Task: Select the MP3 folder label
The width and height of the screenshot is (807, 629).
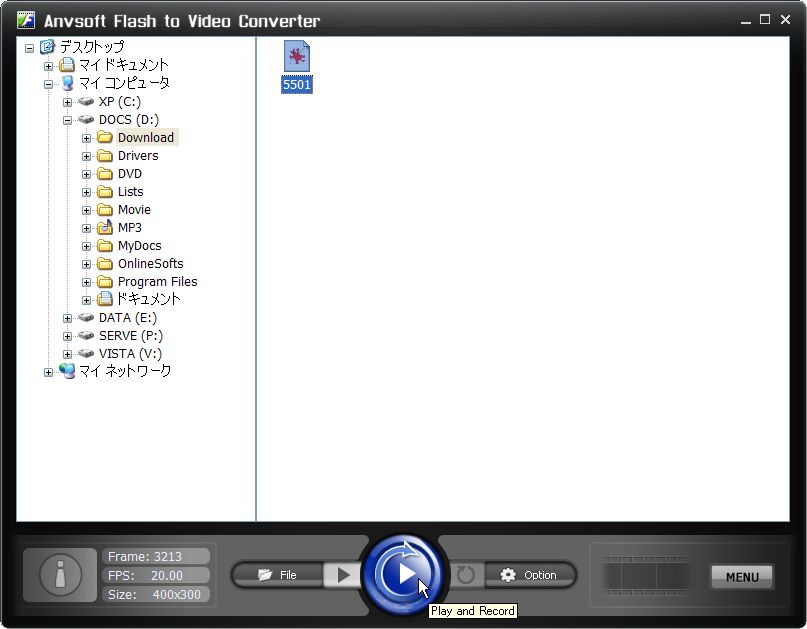Action: pyautogui.click(x=130, y=228)
